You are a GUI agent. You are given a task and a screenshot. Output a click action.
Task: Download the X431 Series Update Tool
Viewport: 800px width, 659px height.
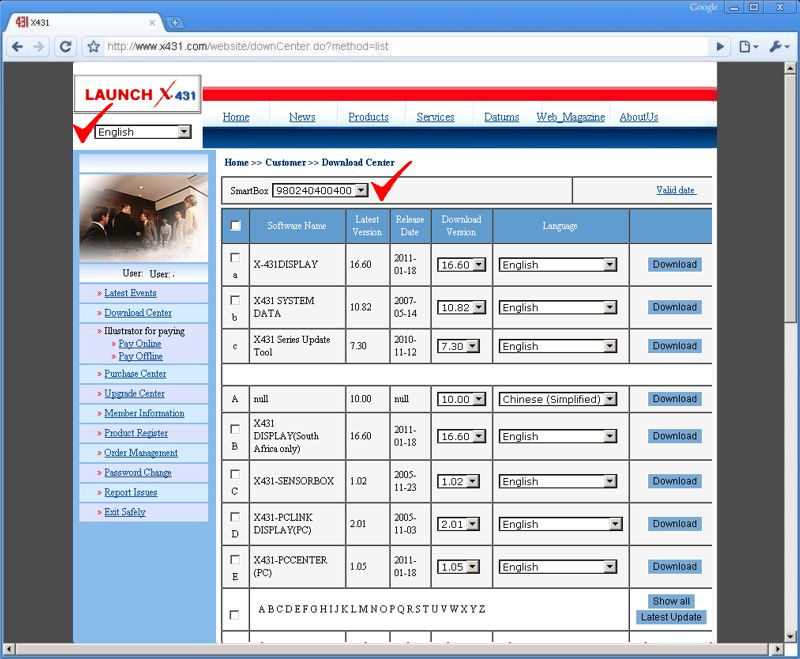pos(674,346)
